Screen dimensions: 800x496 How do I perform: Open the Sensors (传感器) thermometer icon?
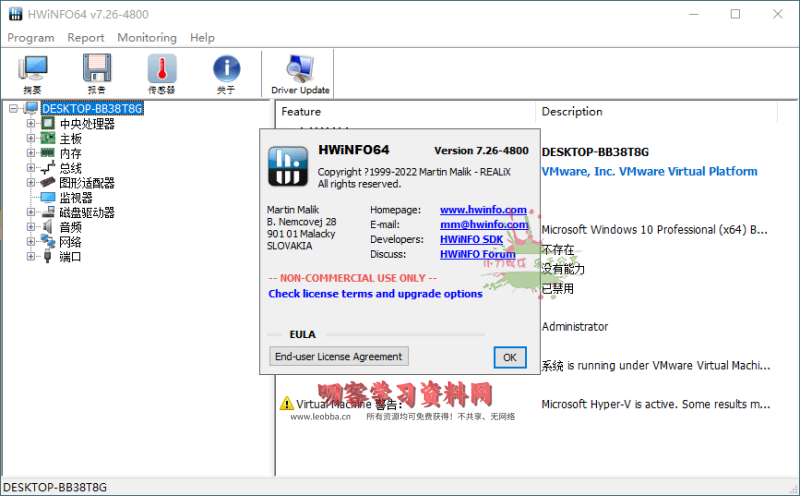[x=162, y=74]
